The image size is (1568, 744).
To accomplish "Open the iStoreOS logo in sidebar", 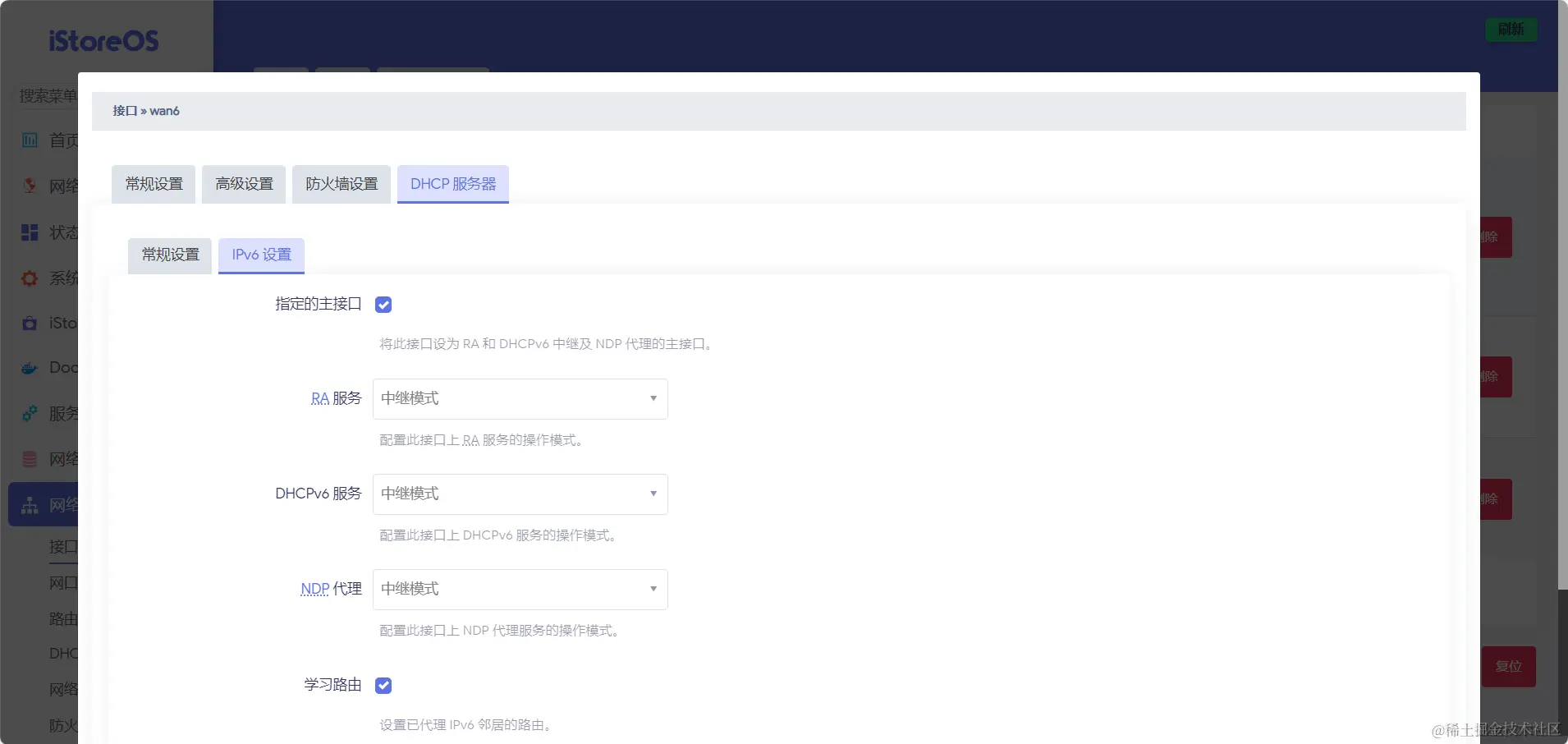I will tap(103, 40).
